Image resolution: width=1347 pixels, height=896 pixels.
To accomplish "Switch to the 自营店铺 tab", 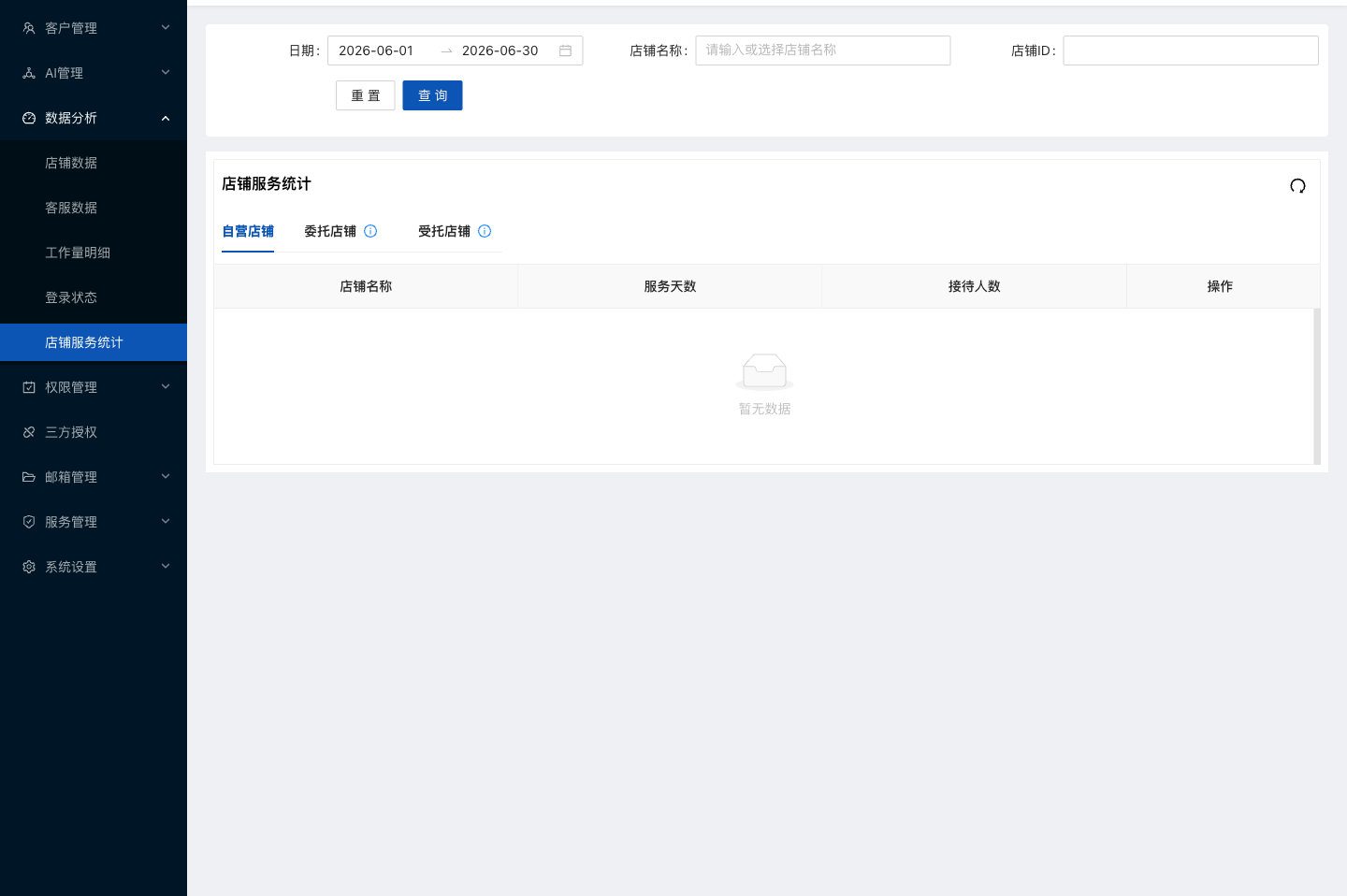I will pos(248,231).
